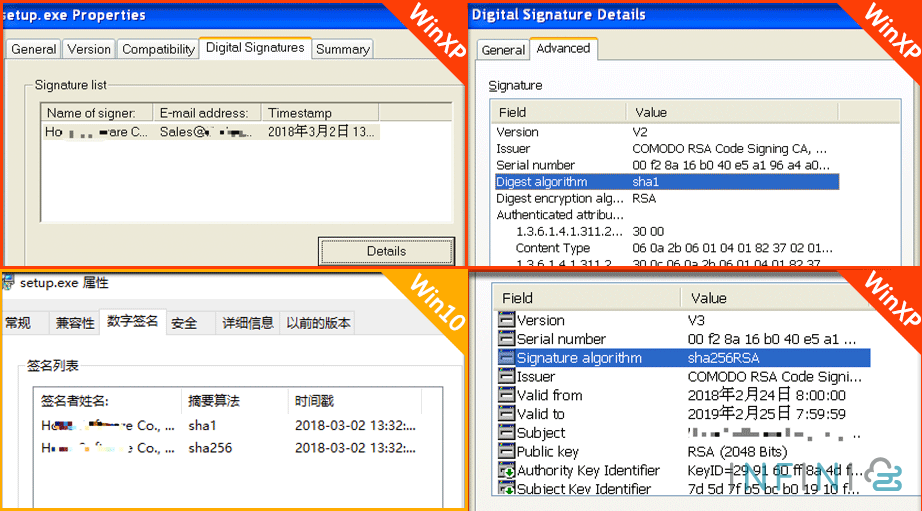Click the icon beside the Subject field
Image resolution: width=922 pixels, height=511 pixels.
tap(507, 433)
